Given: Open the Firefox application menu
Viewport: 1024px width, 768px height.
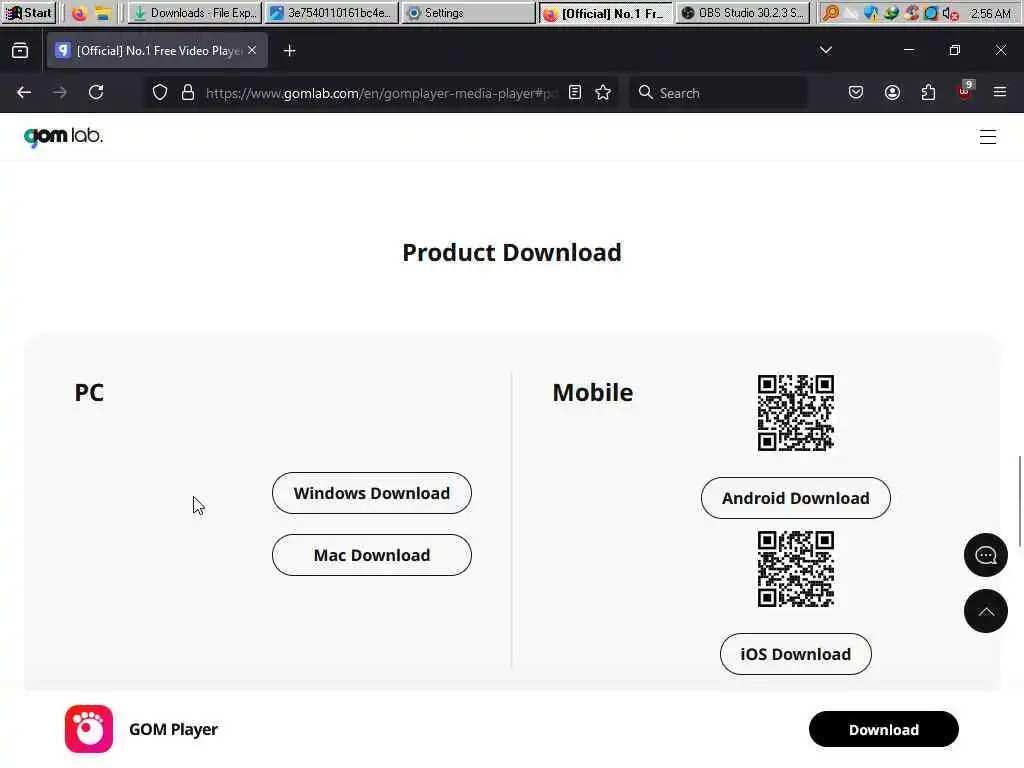Looking at the screenshot, I should tap(1000, 93).
